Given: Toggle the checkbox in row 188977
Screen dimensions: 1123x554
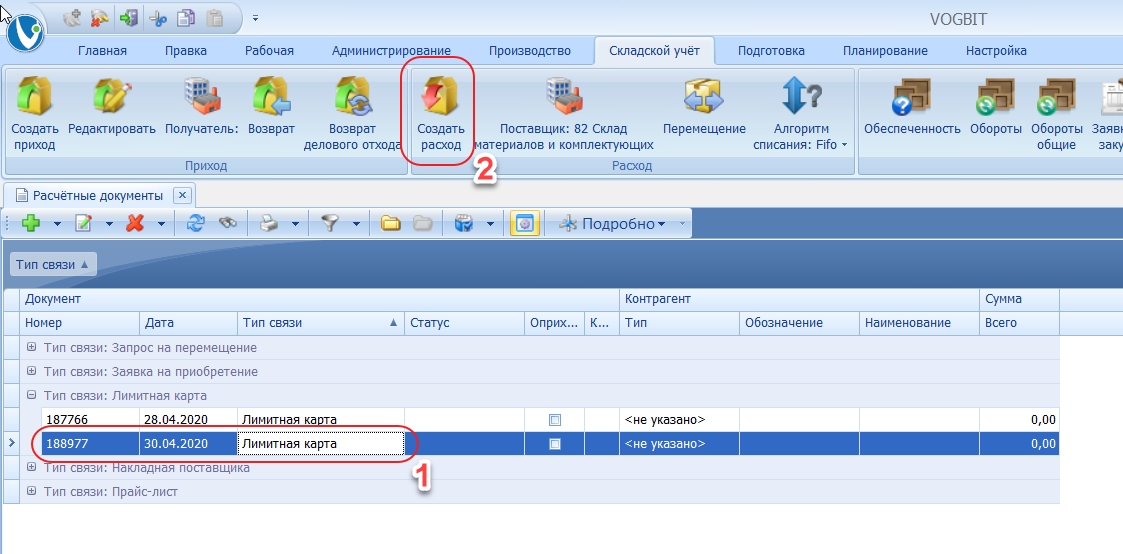Looking at the screenshot, I should (555, 444).
